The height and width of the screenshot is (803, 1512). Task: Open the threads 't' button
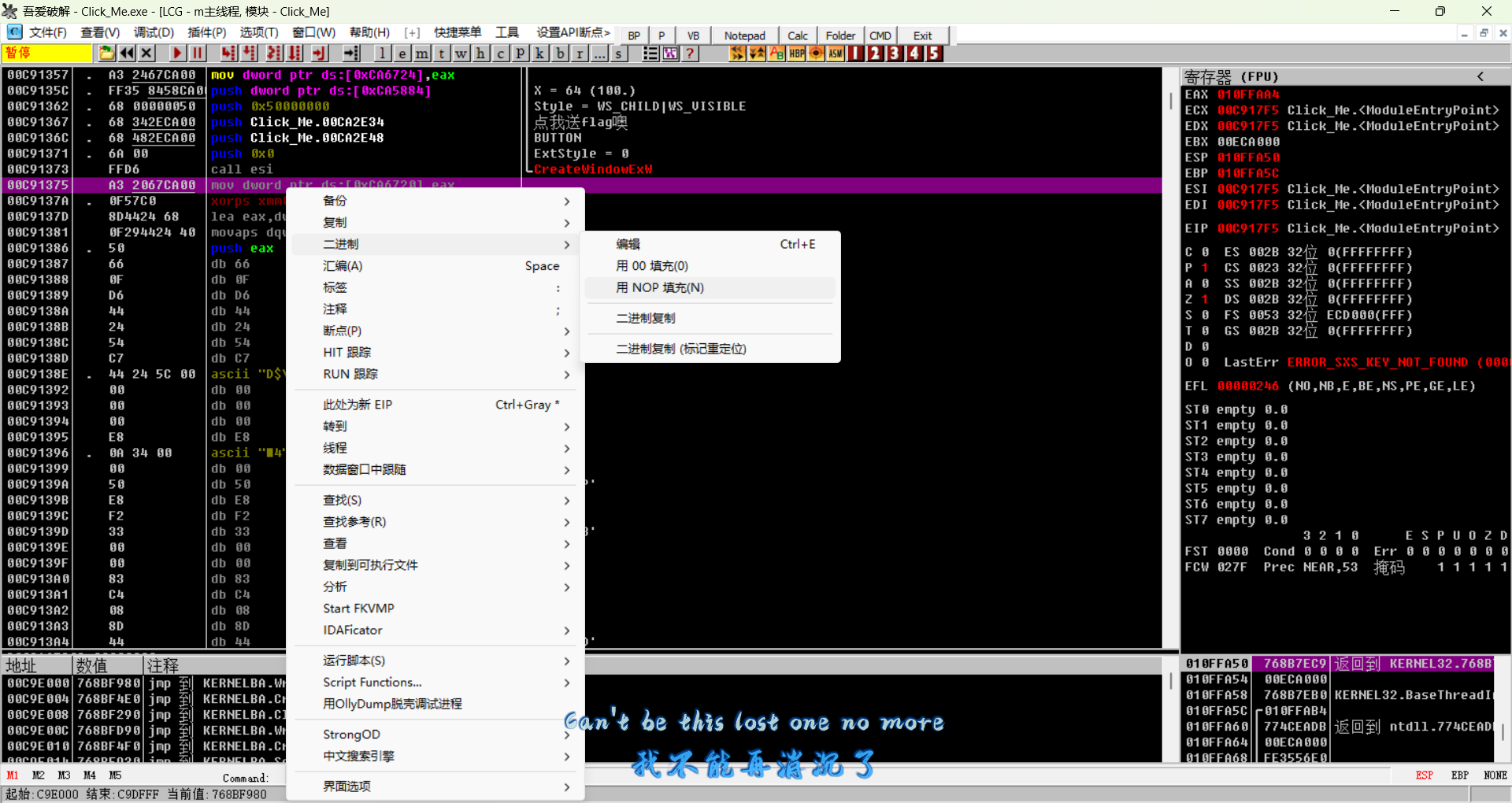(x=442, y=53)
